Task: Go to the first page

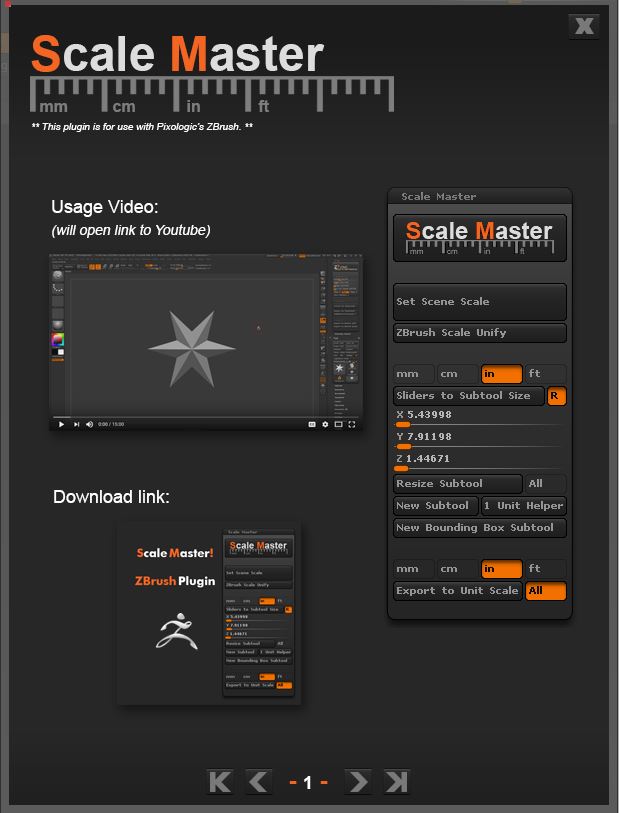Action: pos(220,781)
